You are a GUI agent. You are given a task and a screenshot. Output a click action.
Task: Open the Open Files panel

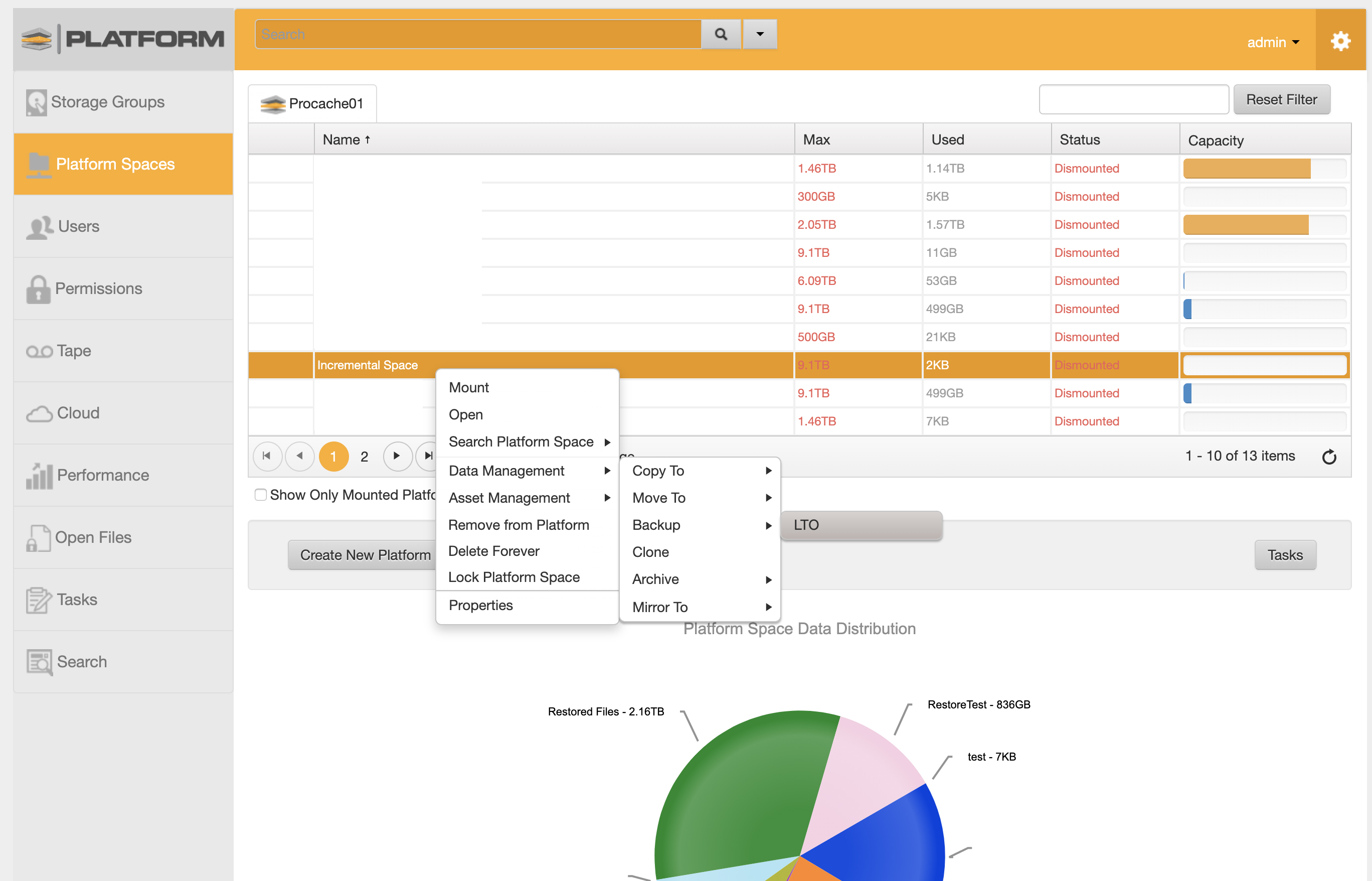click(93, 537)
